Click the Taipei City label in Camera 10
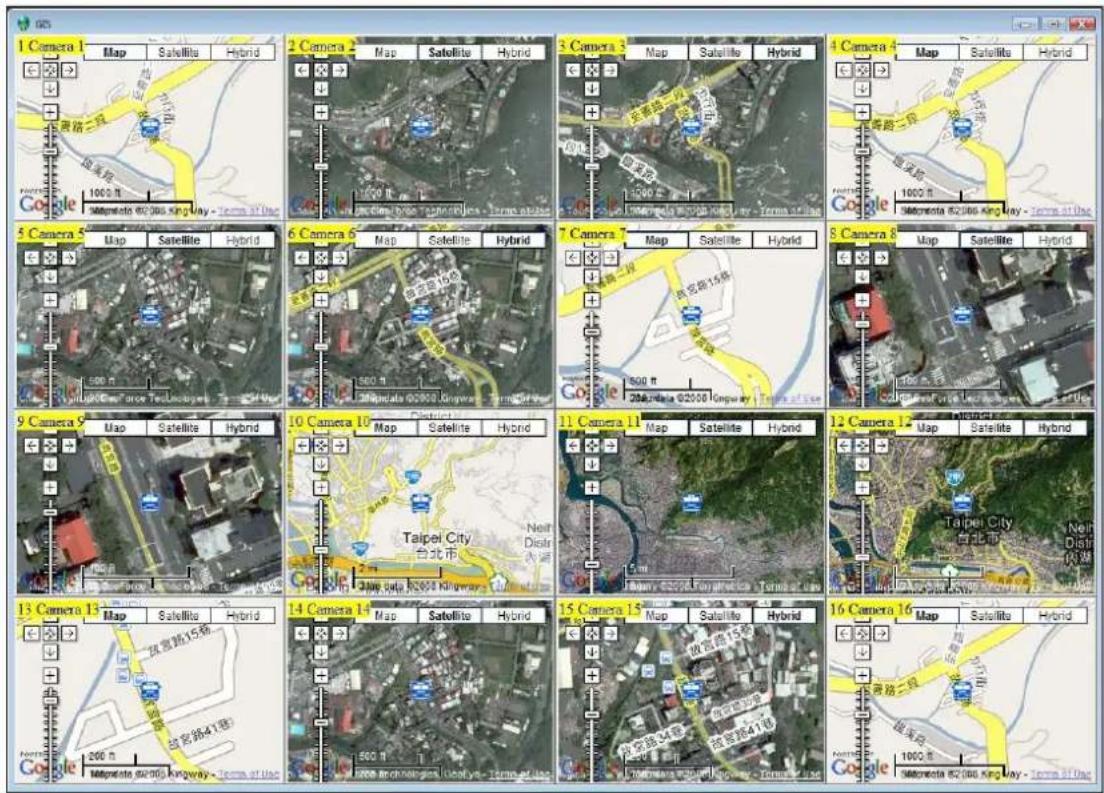 (436, 538)
